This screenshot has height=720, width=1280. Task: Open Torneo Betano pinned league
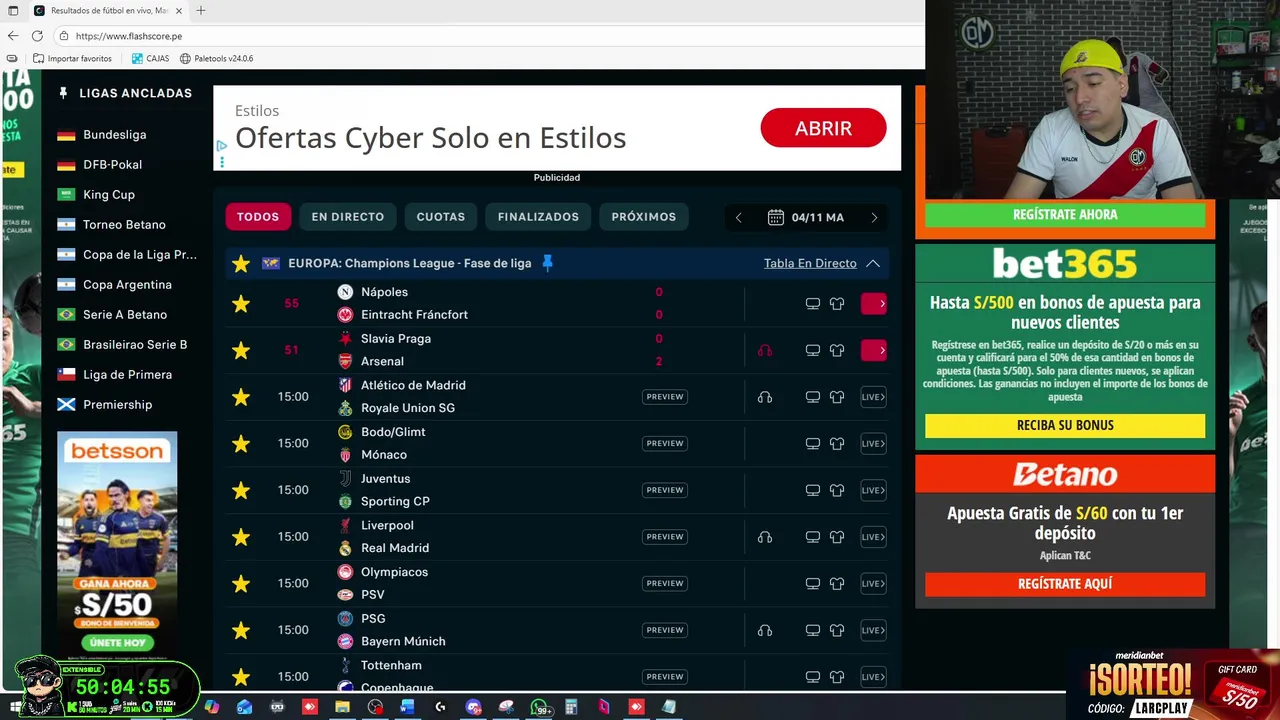[124, 225]
